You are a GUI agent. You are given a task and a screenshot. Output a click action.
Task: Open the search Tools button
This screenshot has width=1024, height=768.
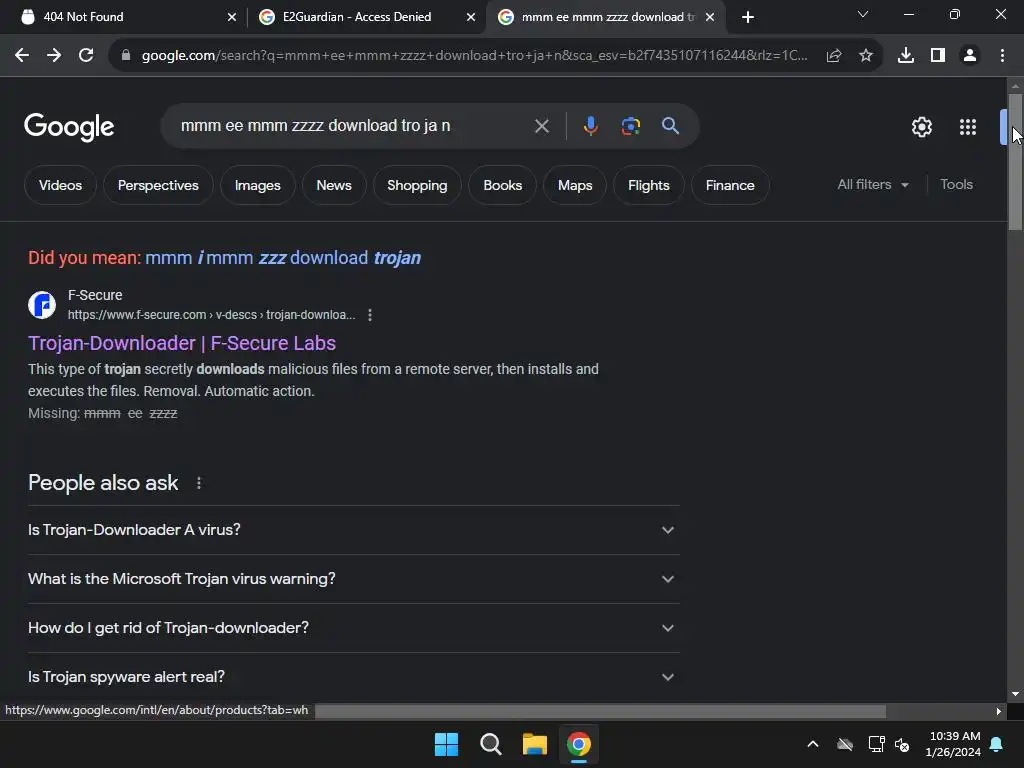click(x=956, y=185)
